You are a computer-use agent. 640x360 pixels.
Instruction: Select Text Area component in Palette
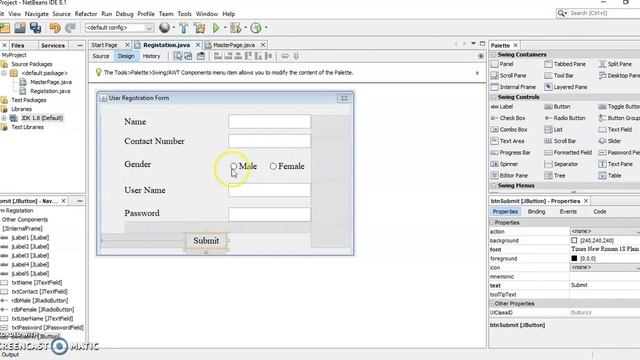(x=507, y=141)
